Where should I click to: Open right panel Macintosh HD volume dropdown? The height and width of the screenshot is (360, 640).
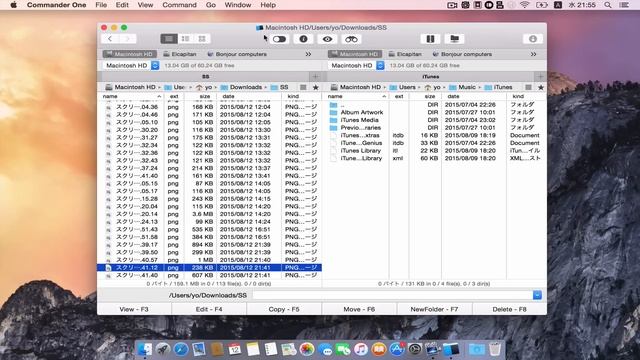pyautogui.click(x=356, y=65)
